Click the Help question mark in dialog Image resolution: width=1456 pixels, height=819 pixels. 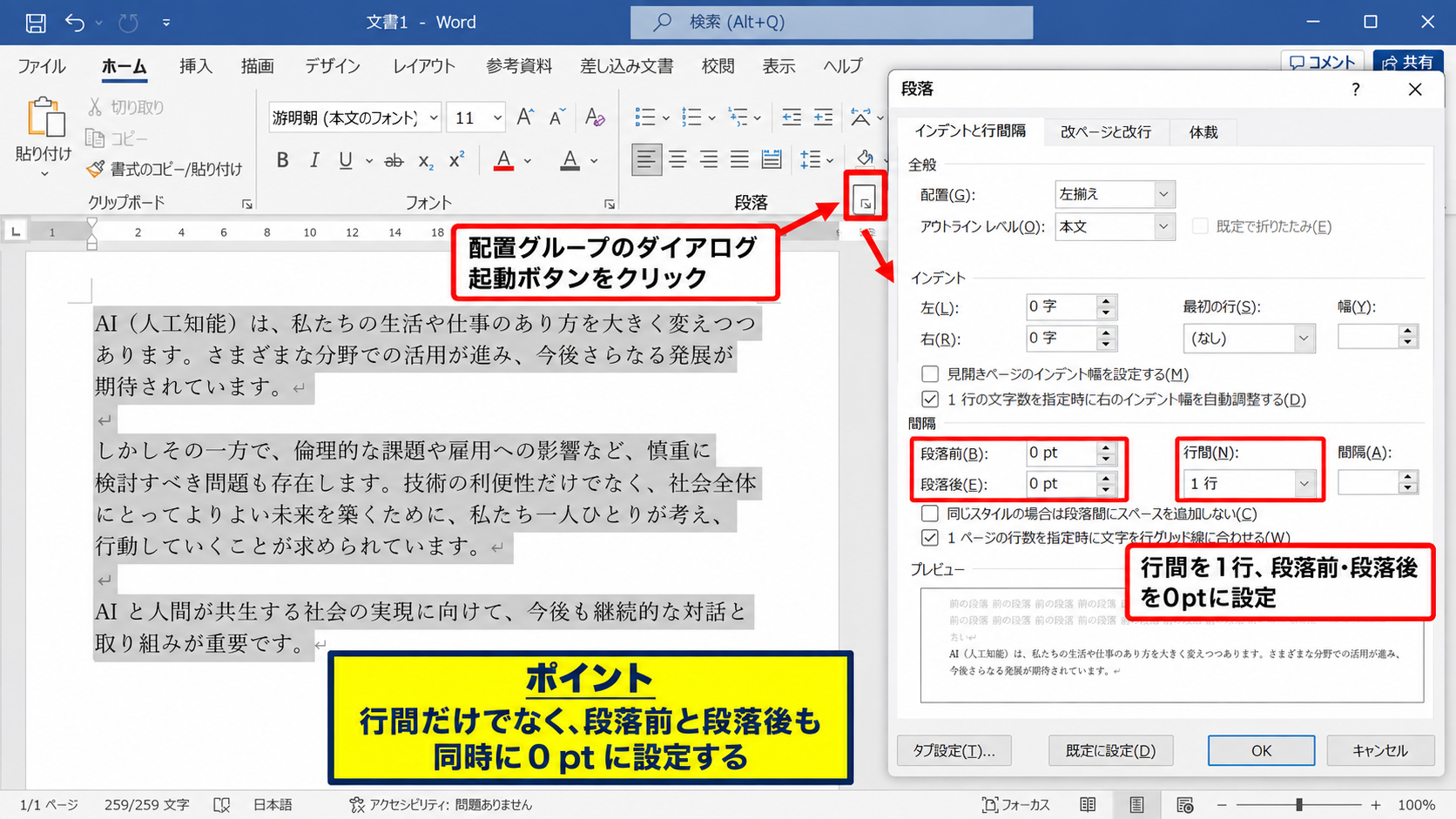[x=1355, y=90]
